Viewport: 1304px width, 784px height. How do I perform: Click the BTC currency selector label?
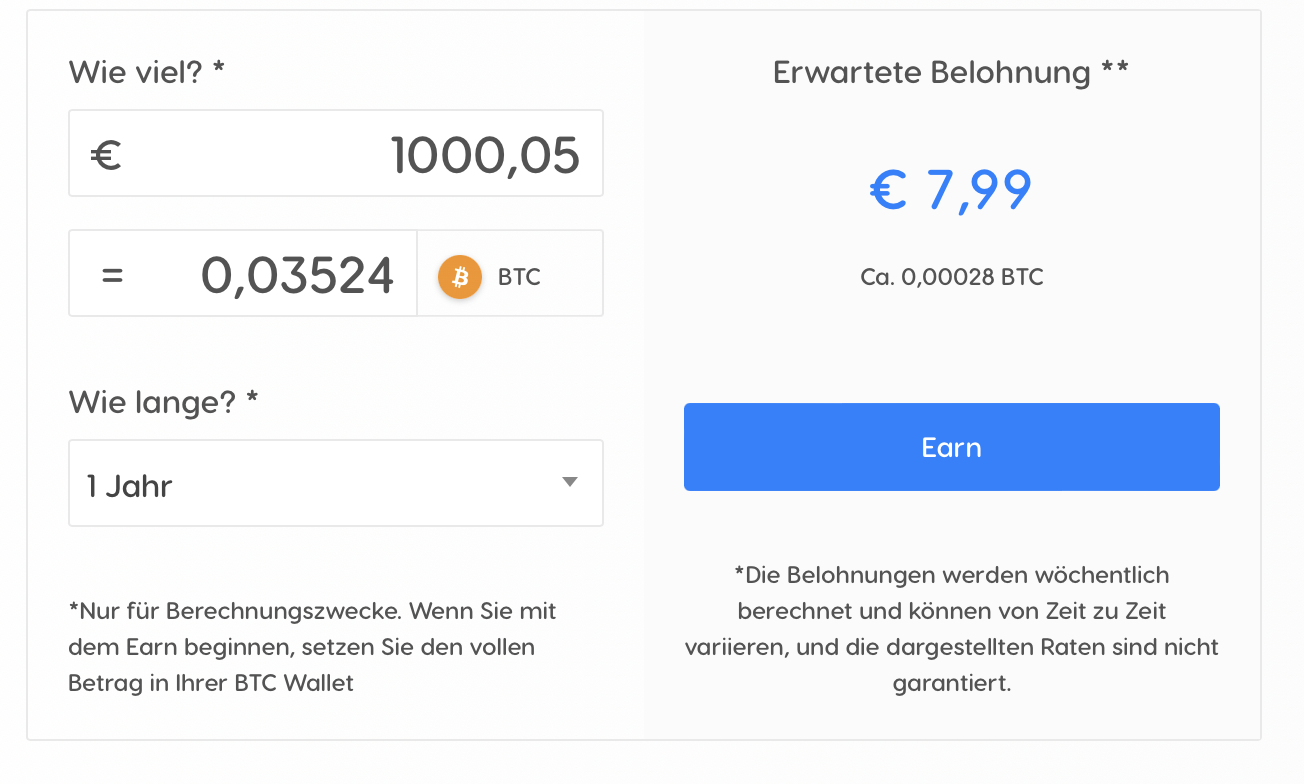[x=519, y=277]
